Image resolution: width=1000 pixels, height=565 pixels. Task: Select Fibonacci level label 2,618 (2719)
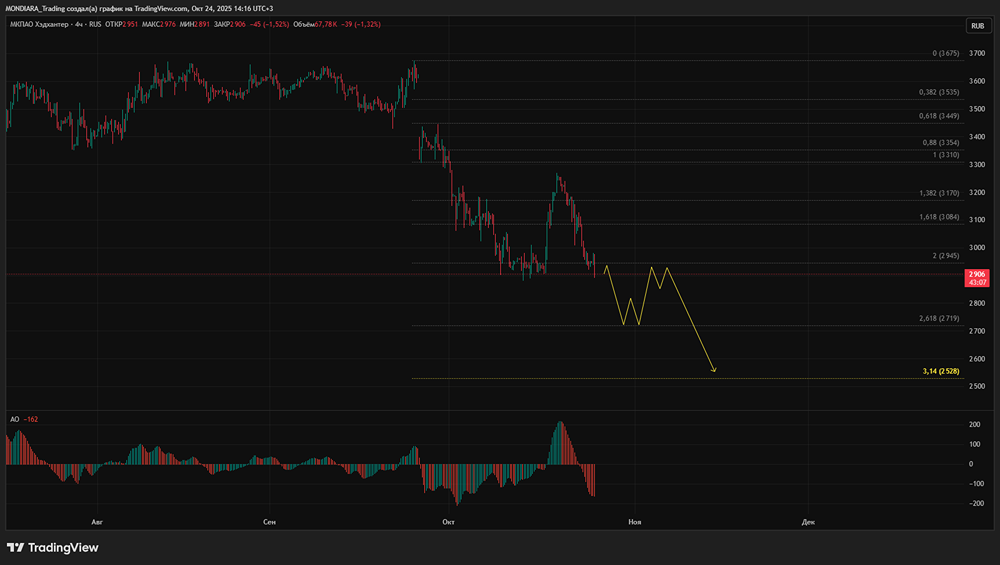(939, 318)
